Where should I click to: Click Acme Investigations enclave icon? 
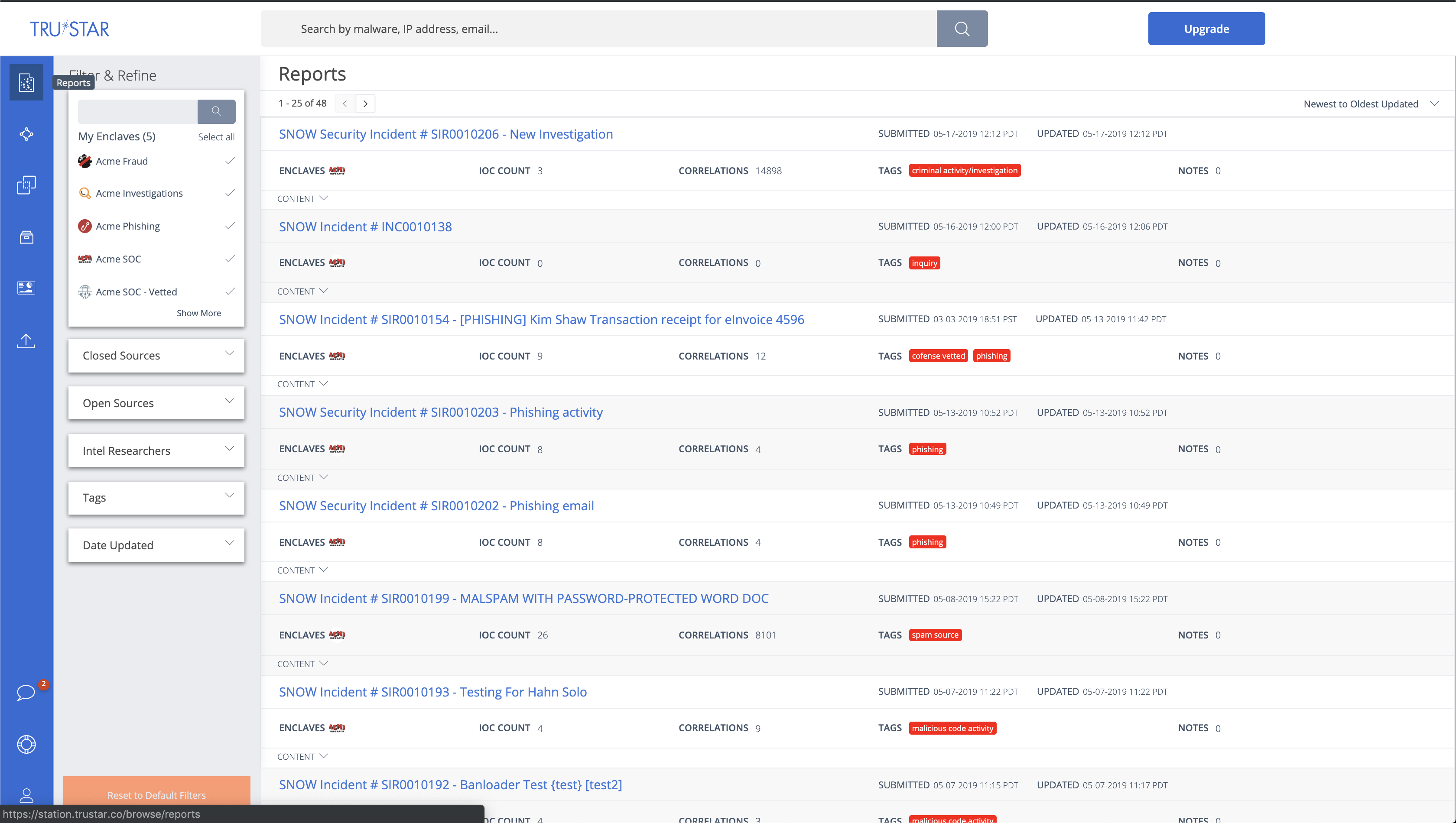coord(85,193)
